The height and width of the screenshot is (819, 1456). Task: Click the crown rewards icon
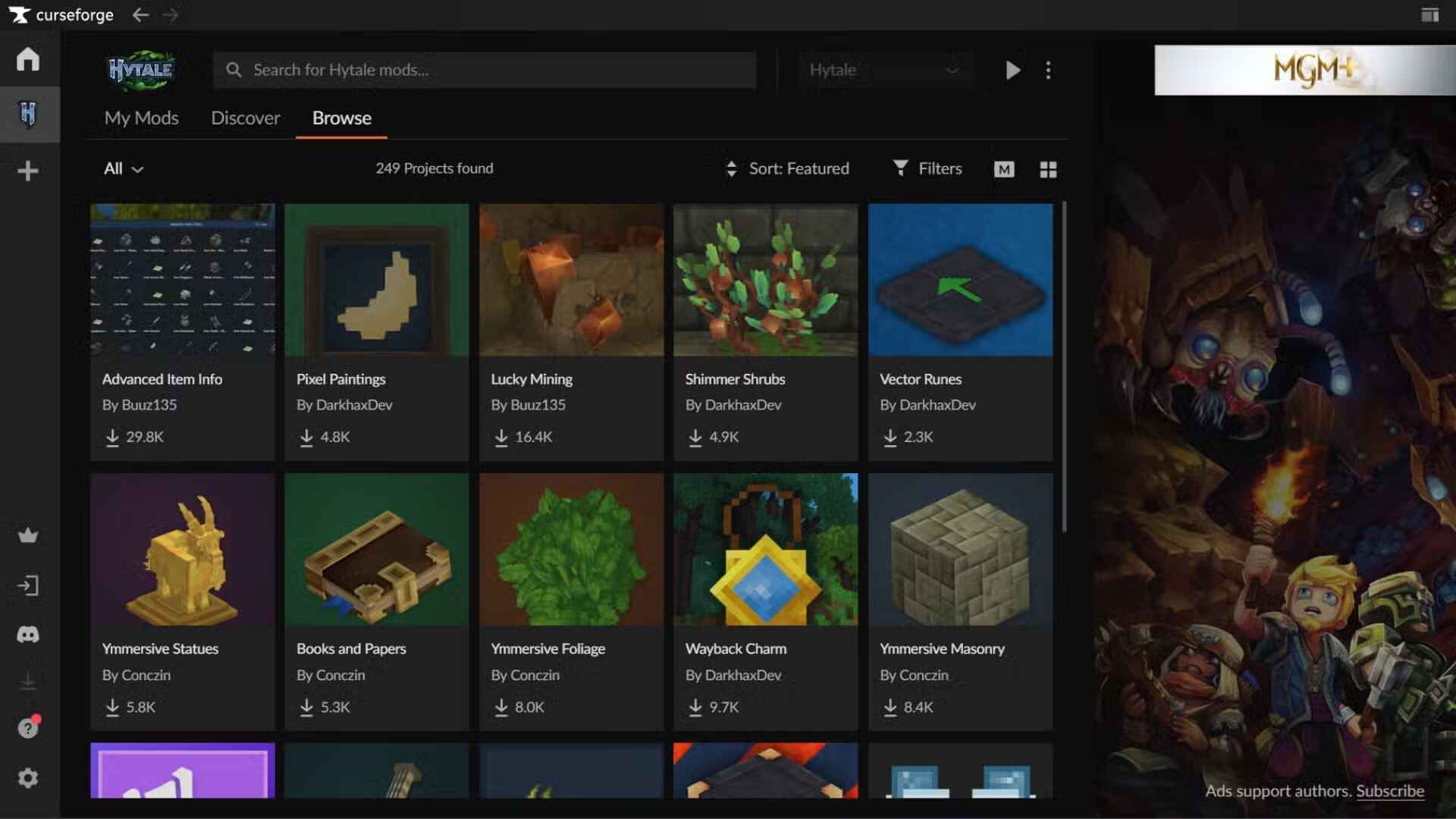pyautogui.click(x=28, y=535)
